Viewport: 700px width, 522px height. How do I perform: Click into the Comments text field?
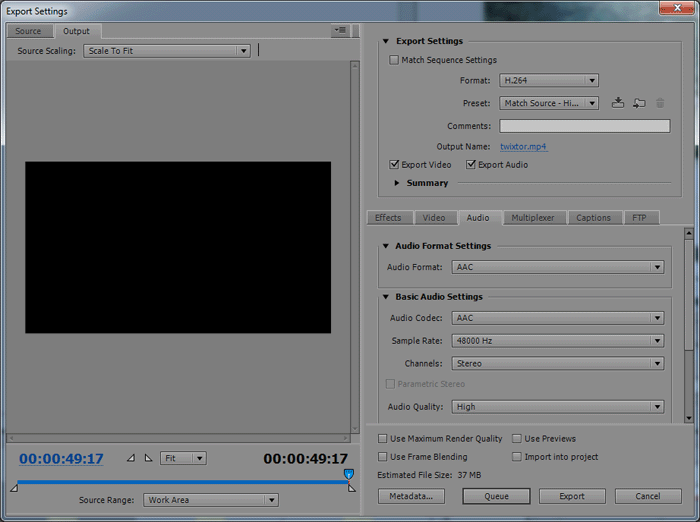click(x=584, y=126)
